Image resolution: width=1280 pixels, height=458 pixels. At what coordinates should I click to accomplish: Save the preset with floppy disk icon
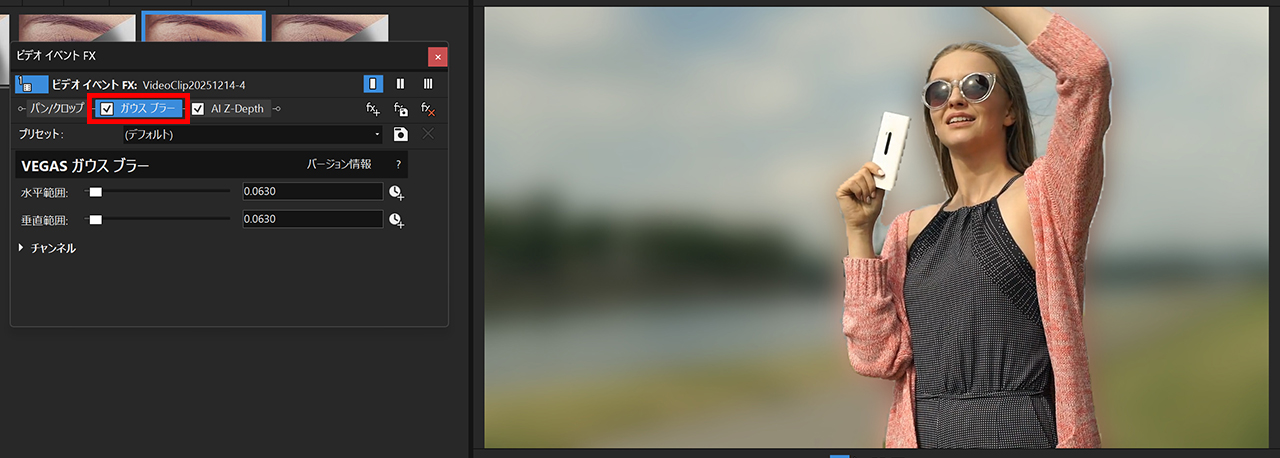point(400,134)
